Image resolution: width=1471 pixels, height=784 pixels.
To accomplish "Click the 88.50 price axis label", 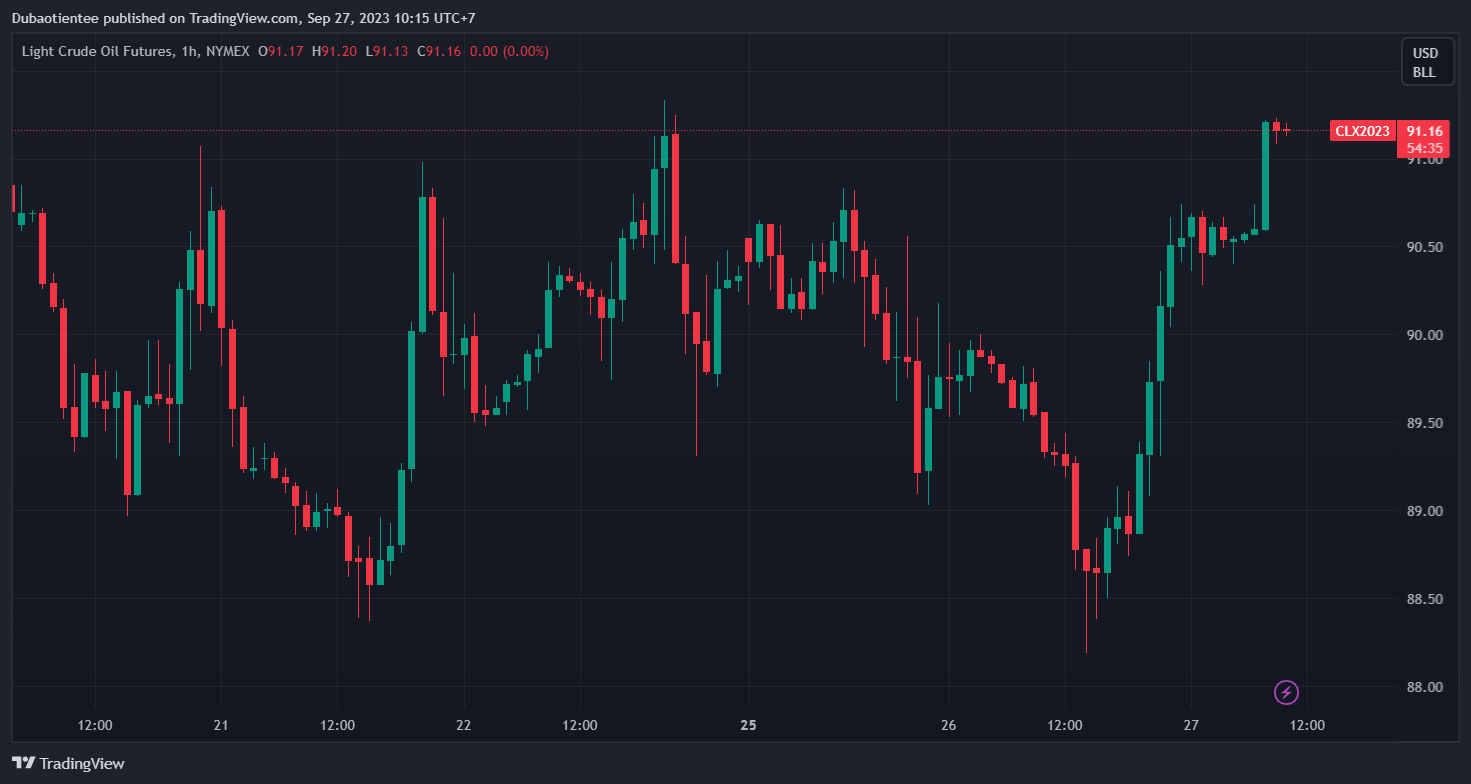I will coord(1424,599).
